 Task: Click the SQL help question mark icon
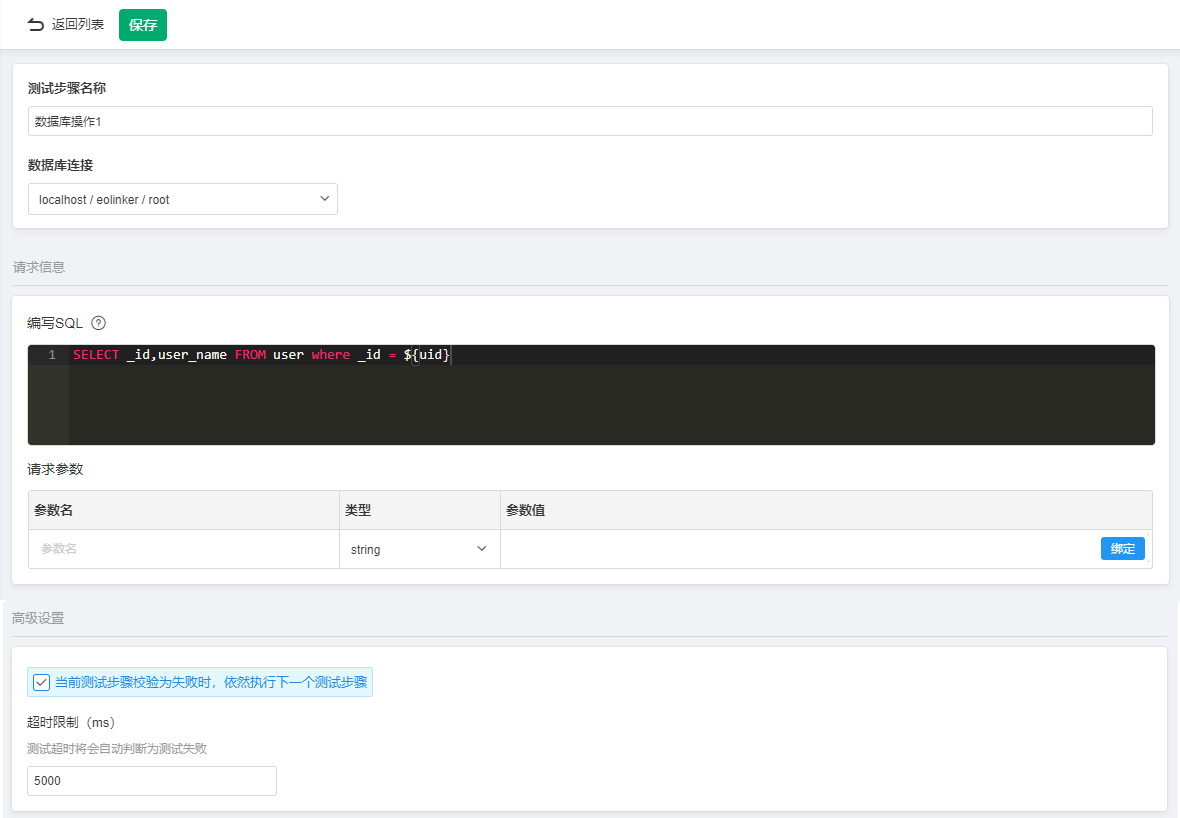[99, 323]
